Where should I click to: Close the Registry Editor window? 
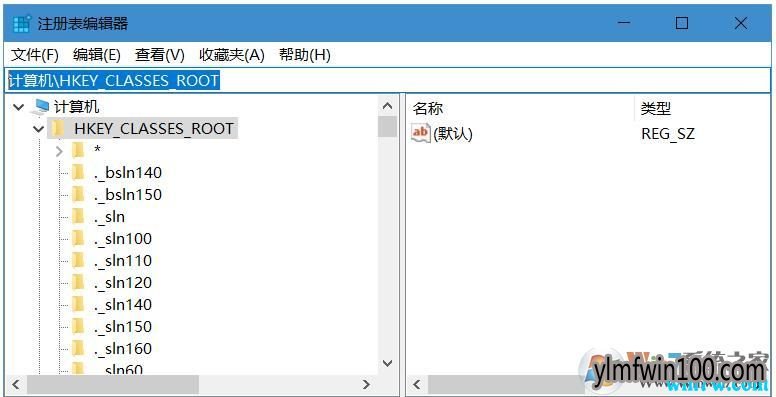(740, 23)
